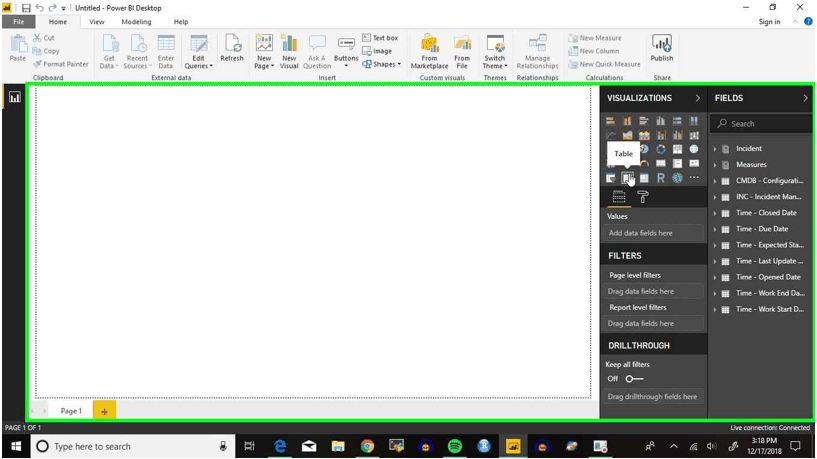The height and width of the screenshot is (459, 817).
Task: Select the Stacked column chart visualization
Action: tap(627, 121)
